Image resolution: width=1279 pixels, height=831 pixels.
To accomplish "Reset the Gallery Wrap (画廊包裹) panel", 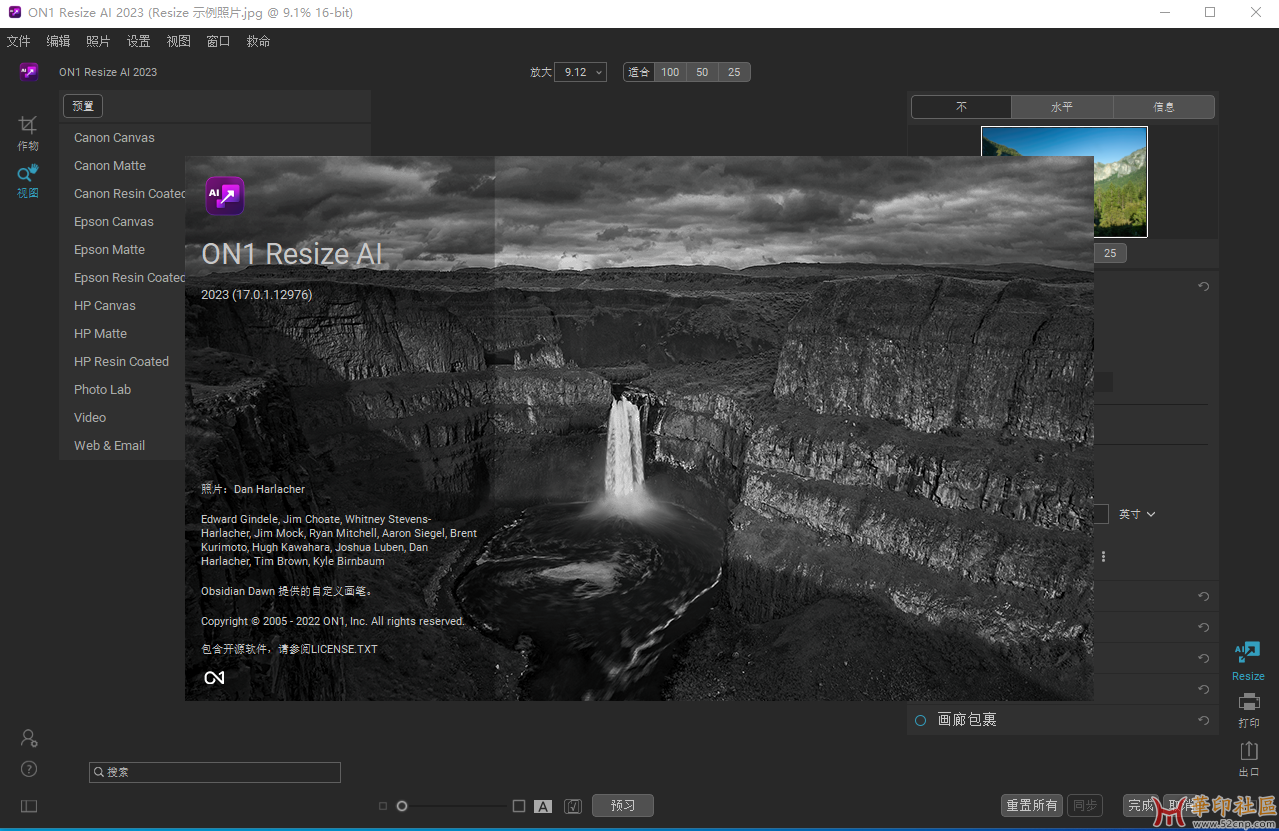I will pyautogui.click(x=1204, y=720).
